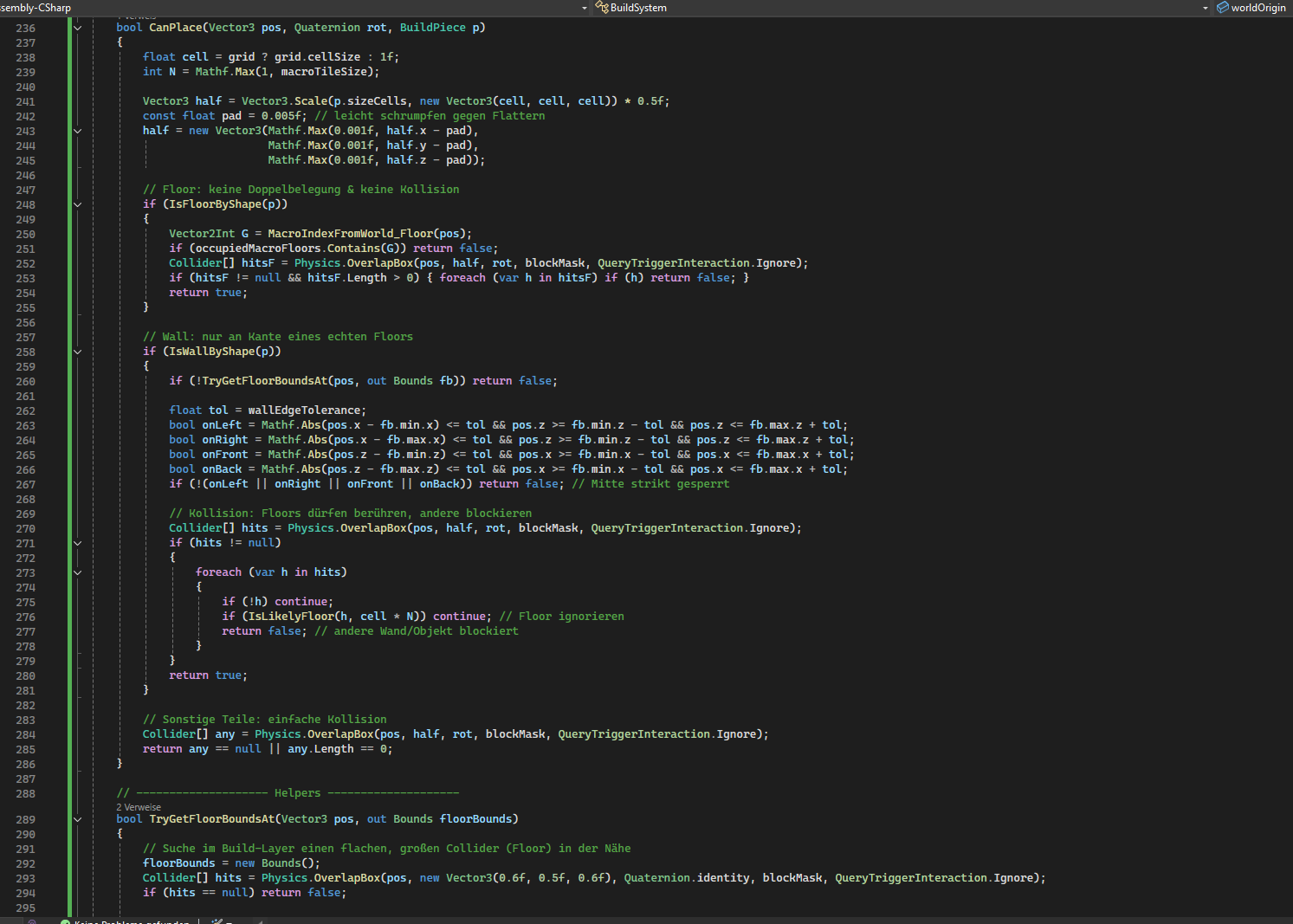Click the 'Suche im Build-Layer' comment
This screenshot has width=1293, height=924.
click(x=386, y=849)
